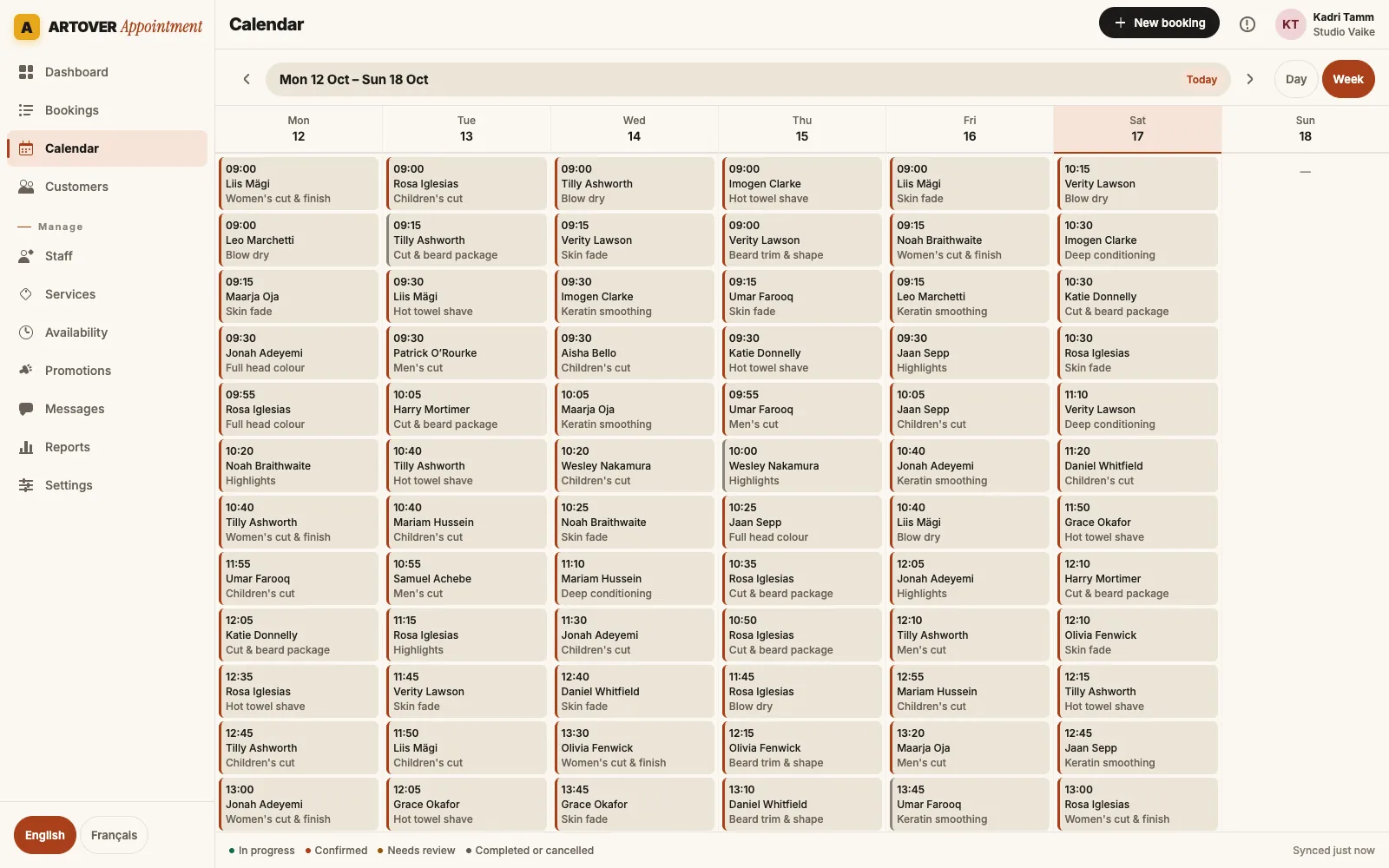Click the Staff person icon
1389x868 pixels.
26,256
